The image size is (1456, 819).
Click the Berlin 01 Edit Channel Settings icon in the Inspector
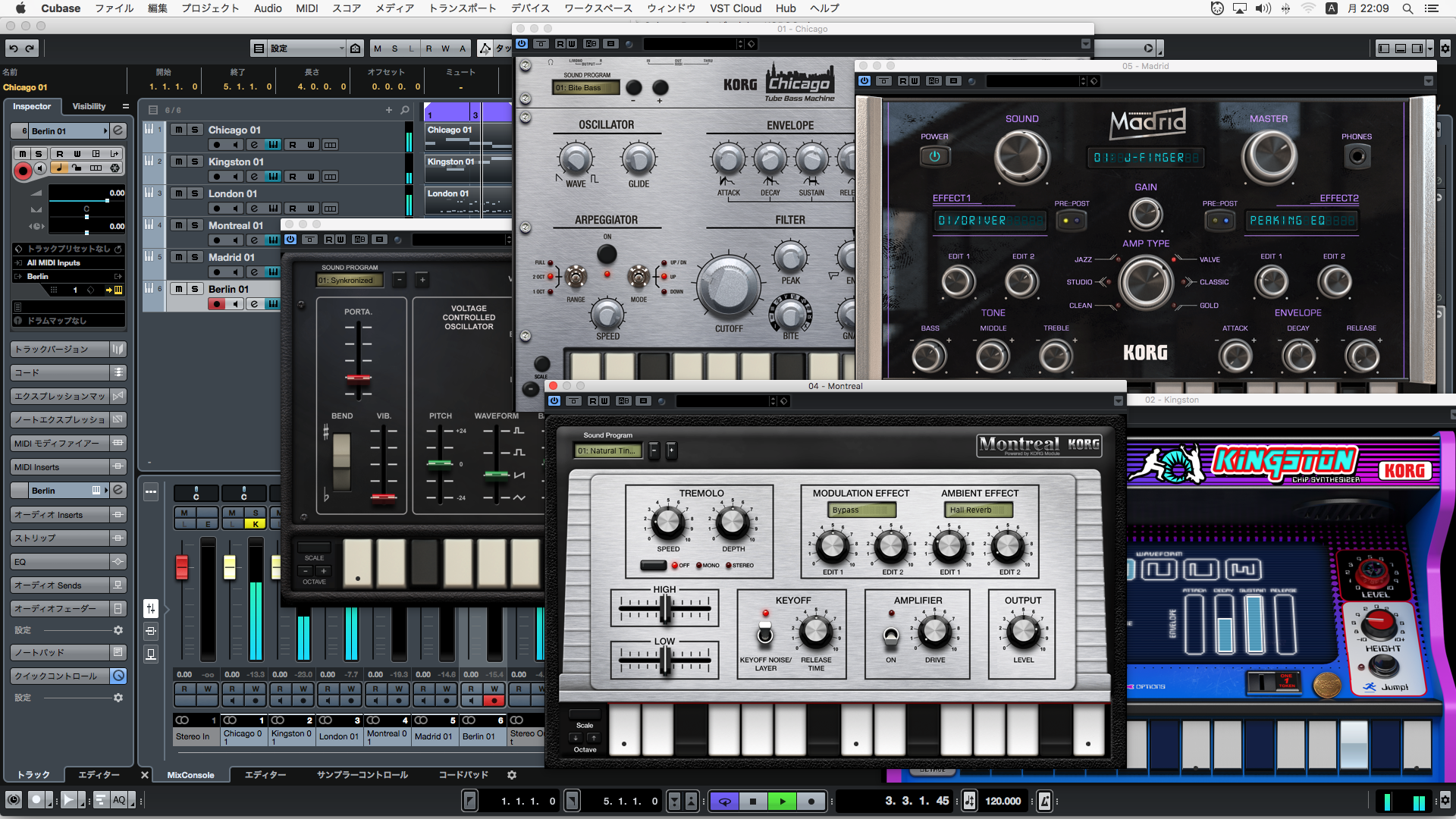click(x=118, y=130)
